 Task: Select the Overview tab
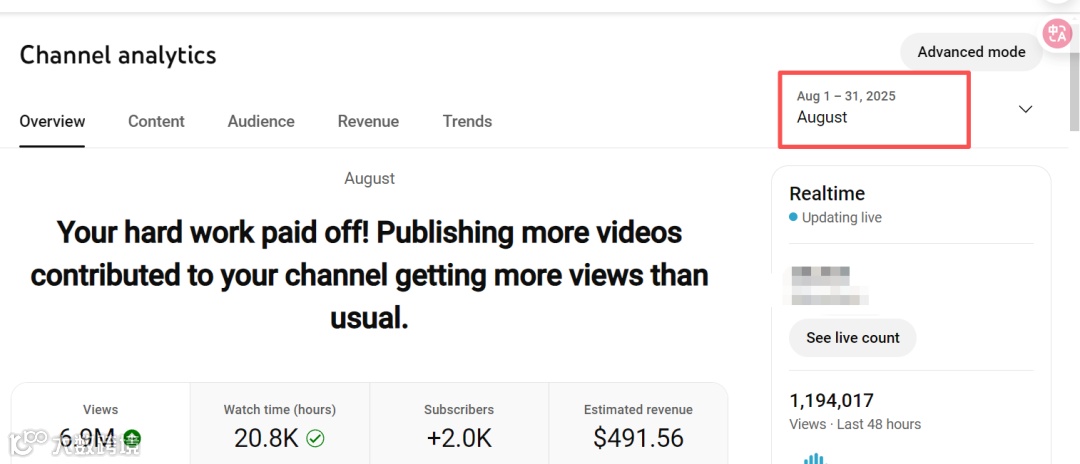52,121
